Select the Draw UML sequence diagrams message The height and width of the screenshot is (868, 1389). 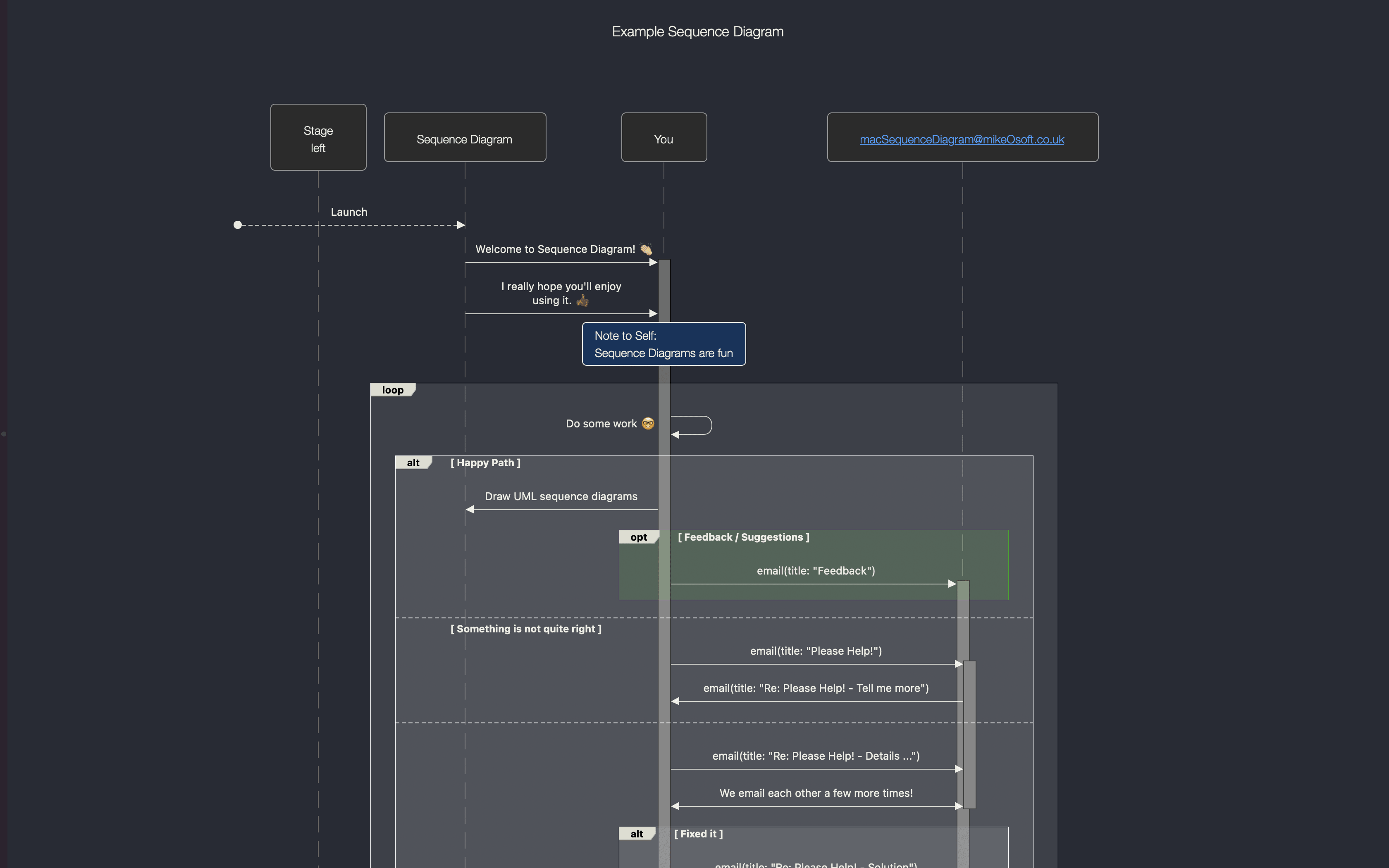pyautogui.click(x=561, y=496)
